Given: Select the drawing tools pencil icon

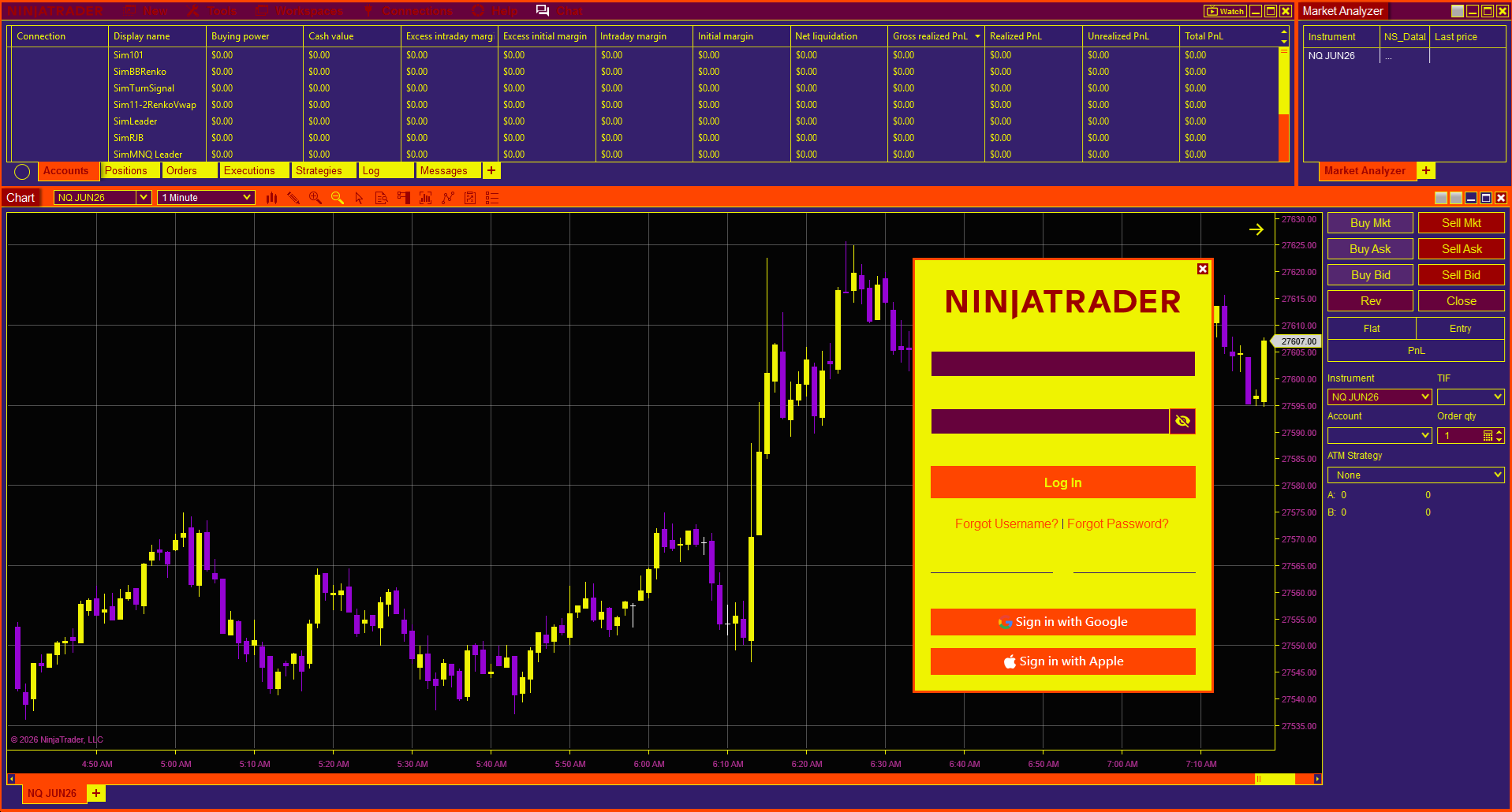Looking at the screenshot, I should pyautogui.click(x=293, y=198).
